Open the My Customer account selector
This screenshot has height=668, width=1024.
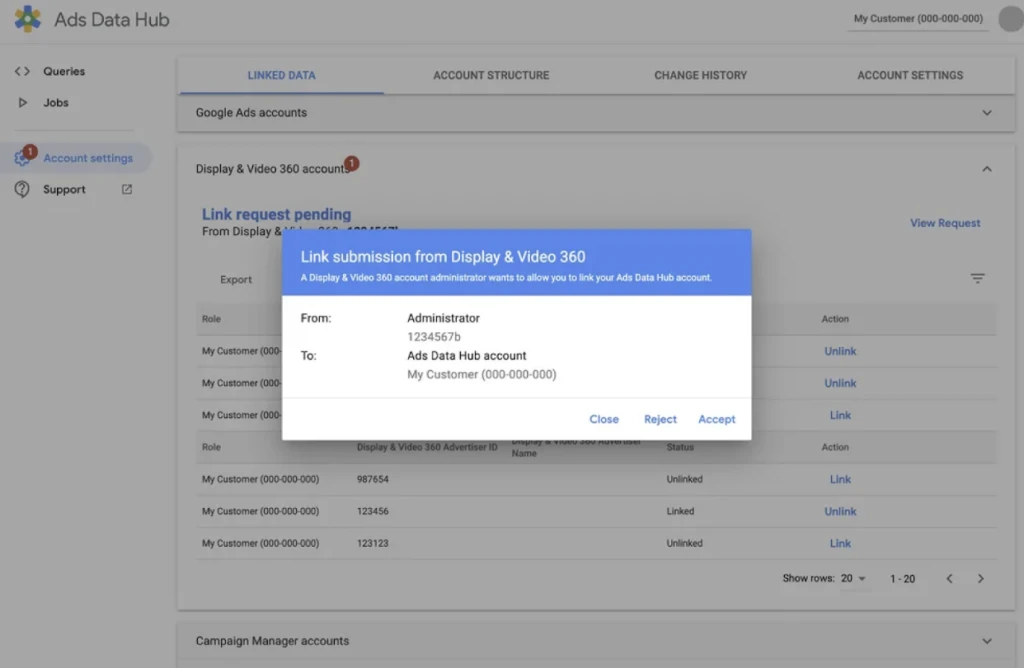click(917, 18)
